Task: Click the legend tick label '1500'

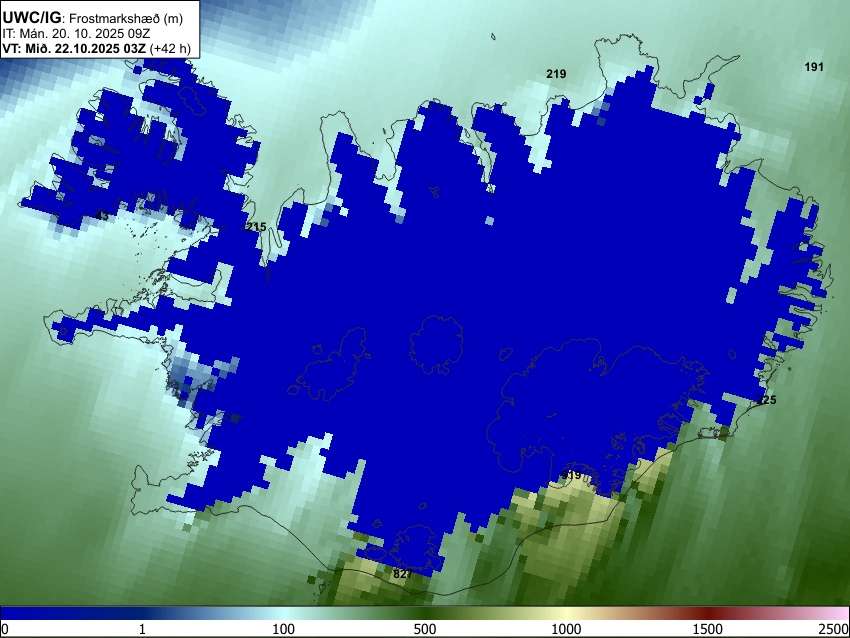Action: coord(708,629)
